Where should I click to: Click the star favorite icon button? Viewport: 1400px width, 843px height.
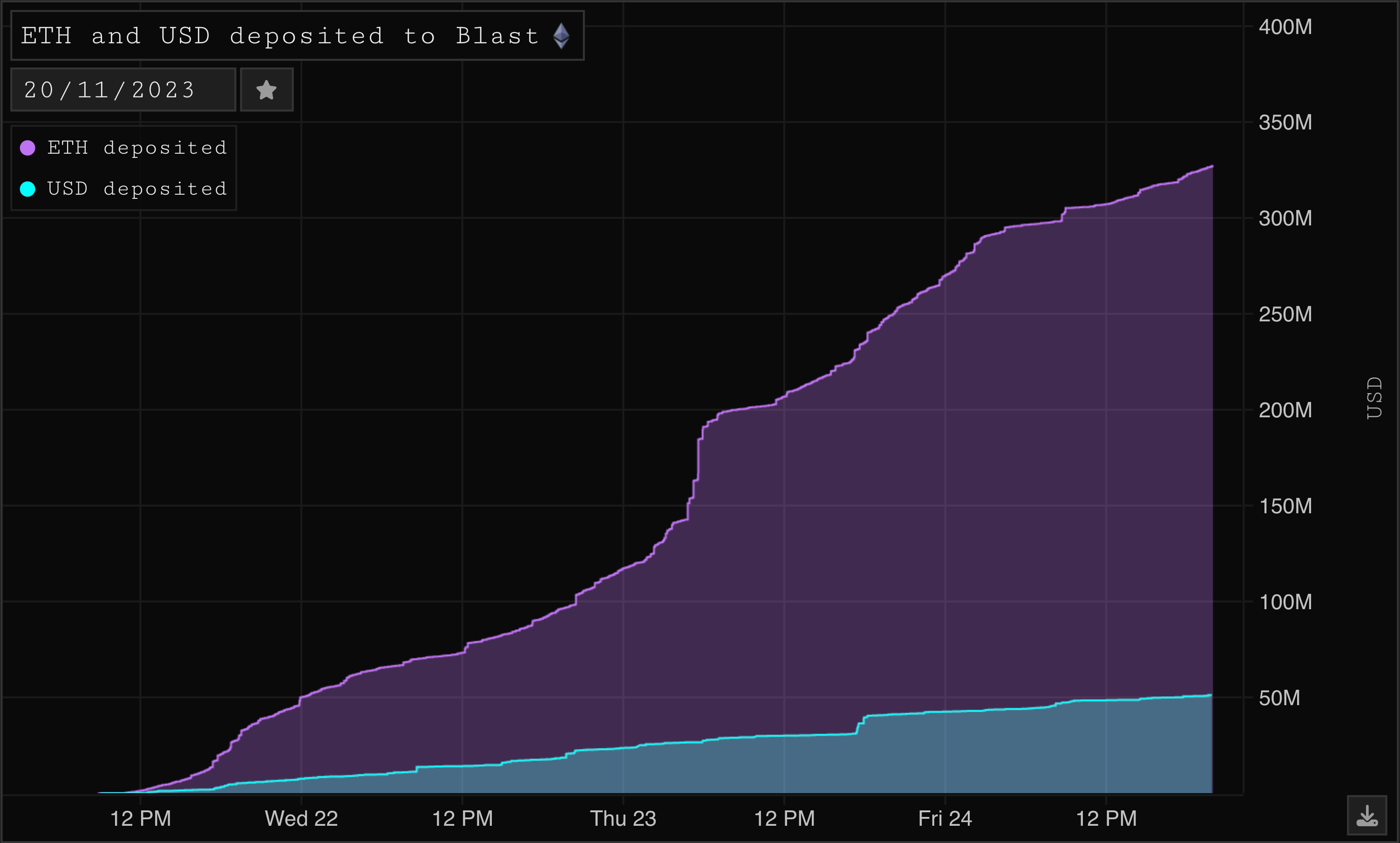pyautogui.click(x=266, y=90)
